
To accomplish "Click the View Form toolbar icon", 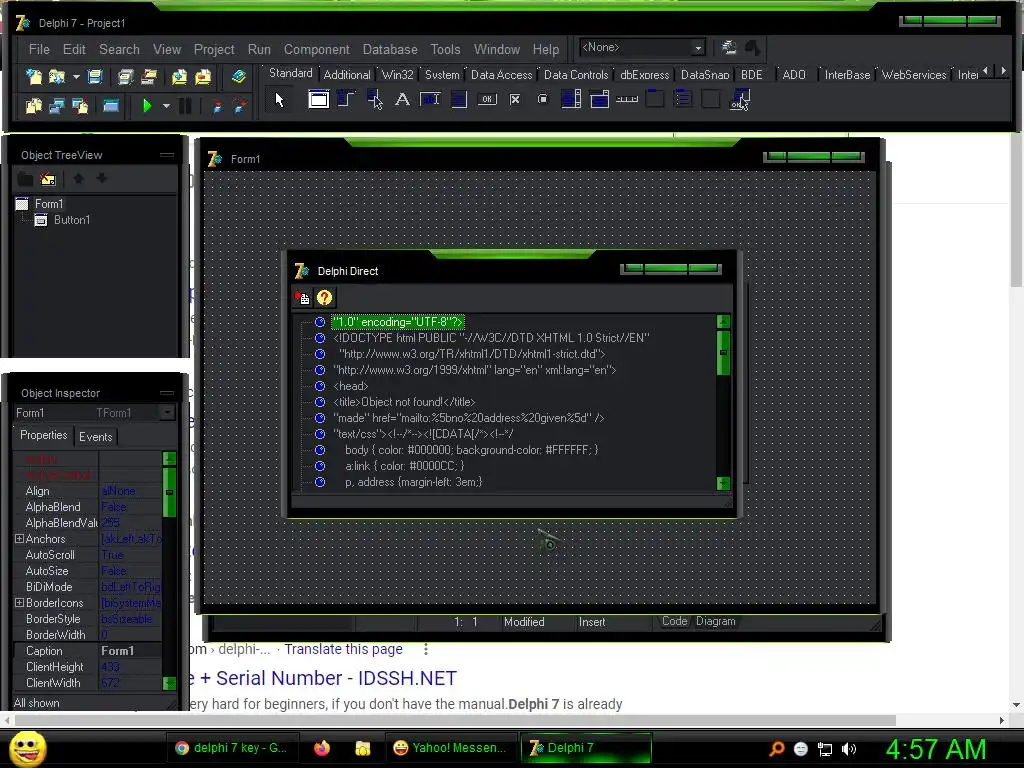I will (x=57, y=105).
